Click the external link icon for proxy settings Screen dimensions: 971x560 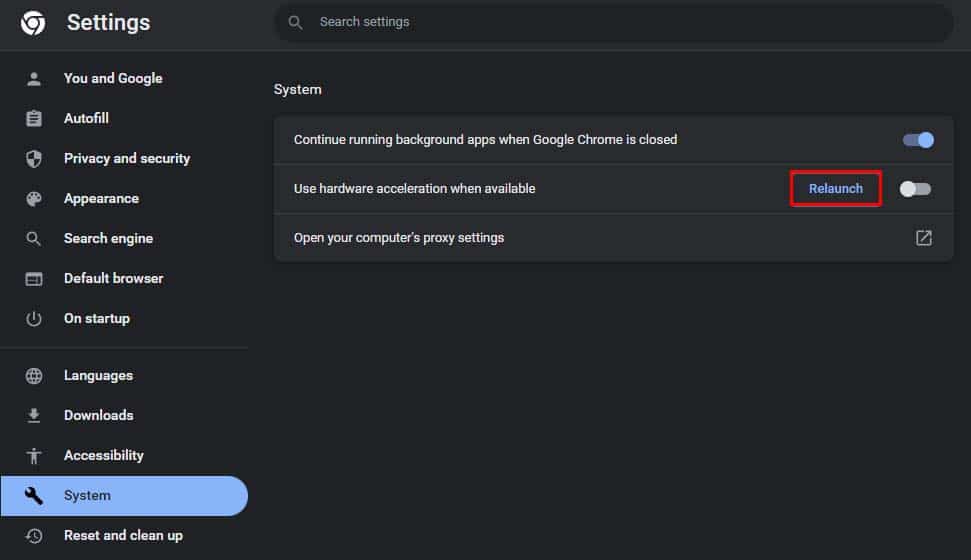(x=923, y=238)
